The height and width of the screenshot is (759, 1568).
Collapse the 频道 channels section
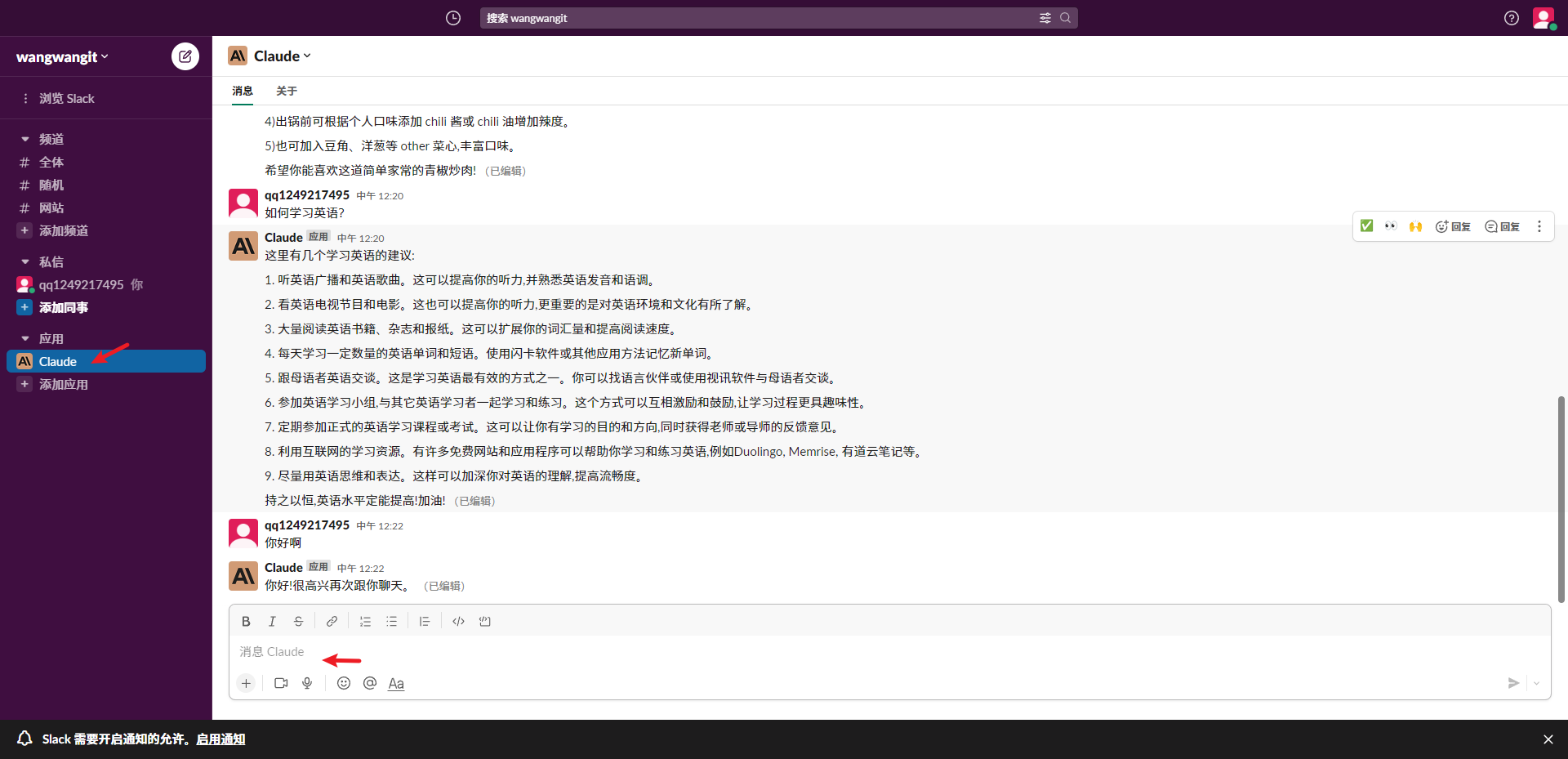[25, 140]
